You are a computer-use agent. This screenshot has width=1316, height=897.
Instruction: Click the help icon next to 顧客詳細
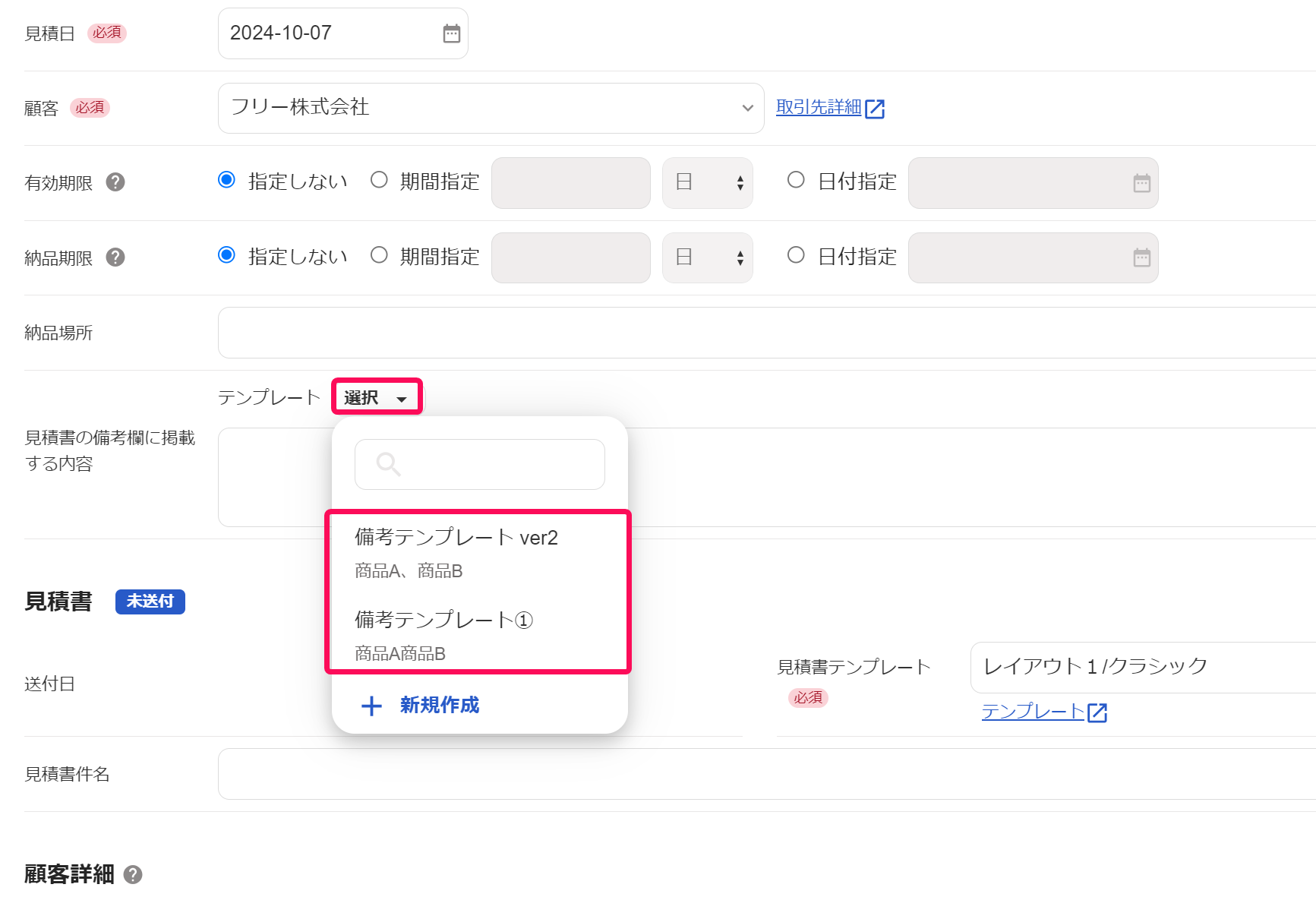click(133, 875)
